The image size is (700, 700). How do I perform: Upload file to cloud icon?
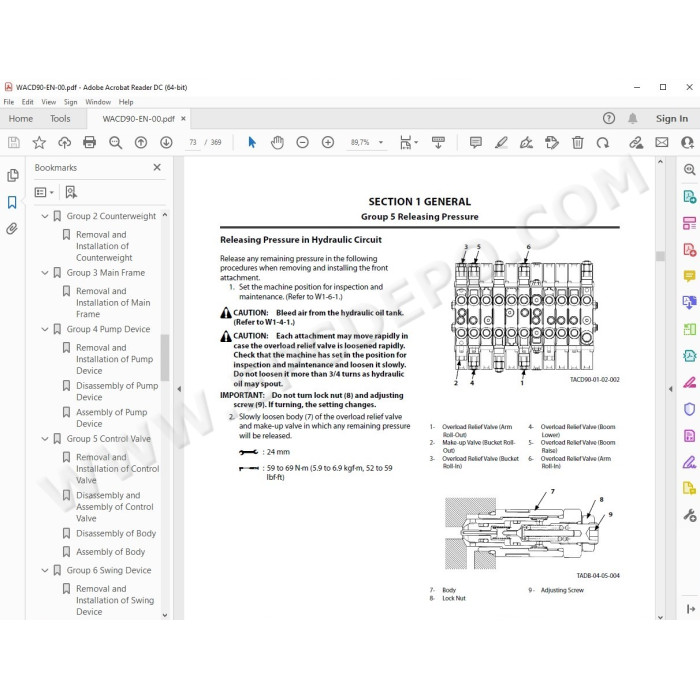(65, 142)
